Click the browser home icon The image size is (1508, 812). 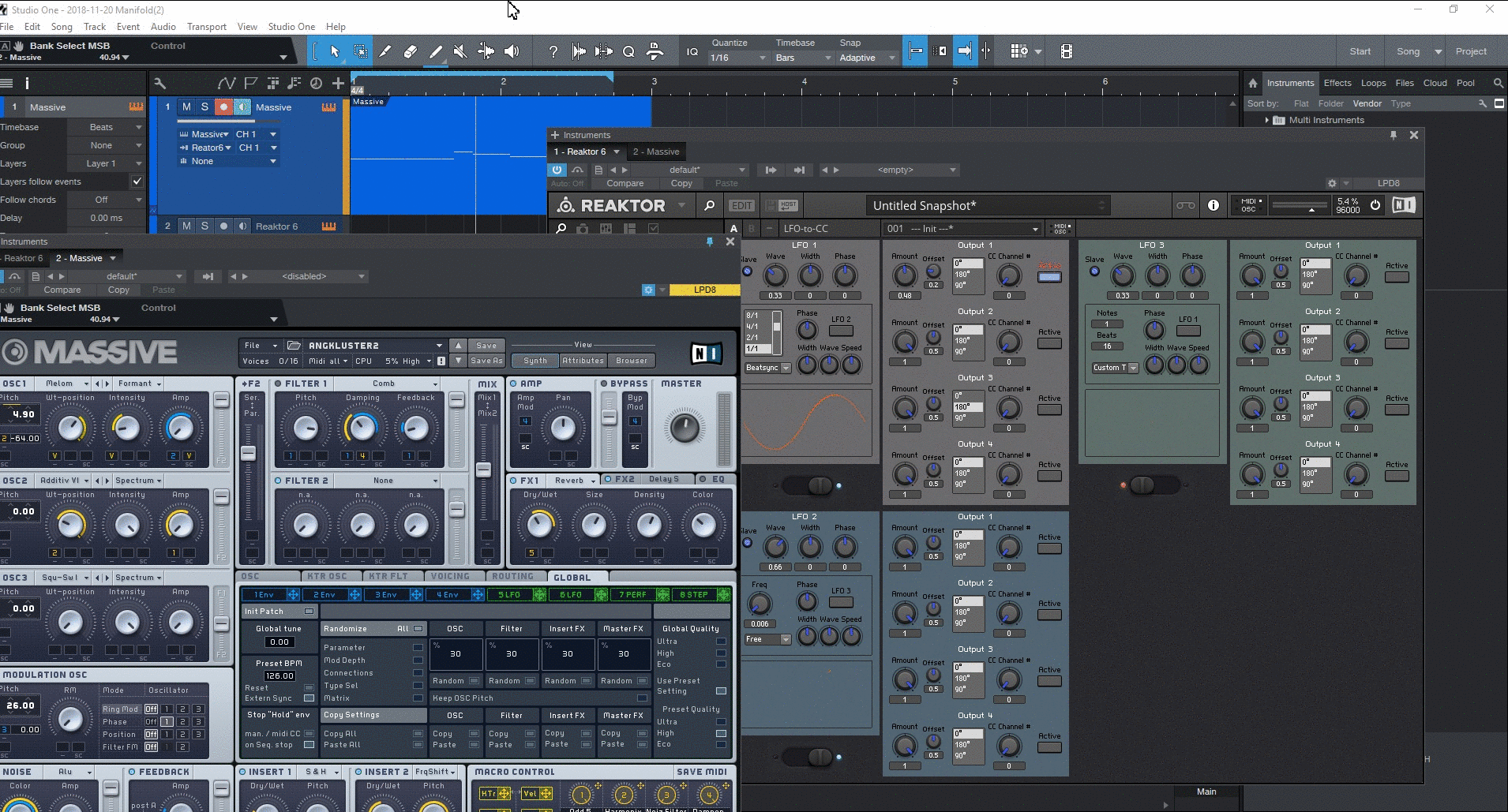(1252, 83)
